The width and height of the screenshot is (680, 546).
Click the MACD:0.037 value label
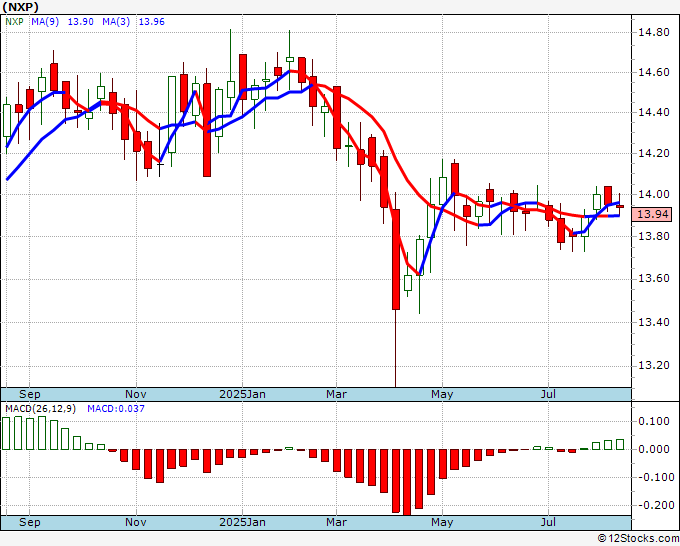tap(116, 409)
